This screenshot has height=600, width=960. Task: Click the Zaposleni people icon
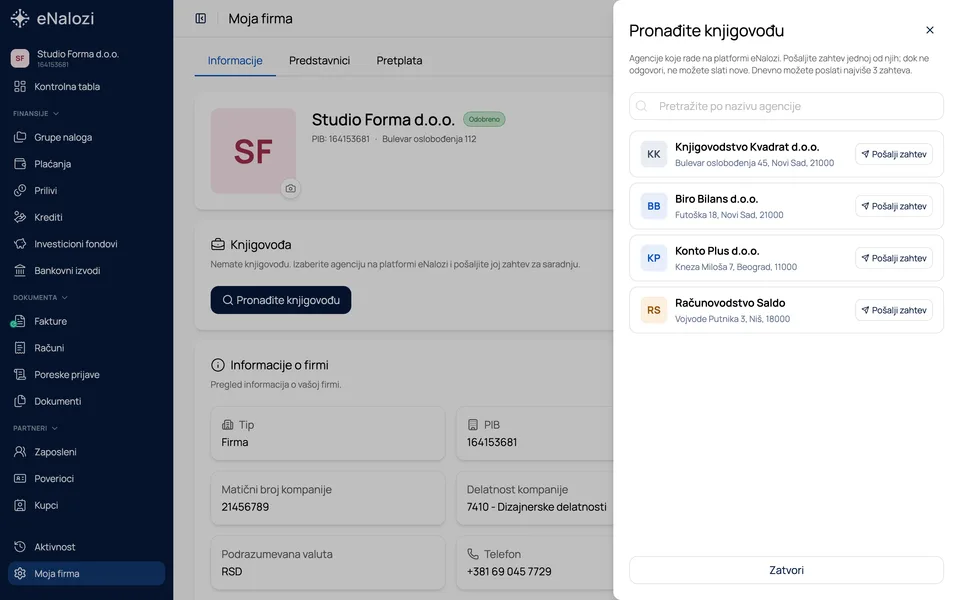(x=20, y=452)
